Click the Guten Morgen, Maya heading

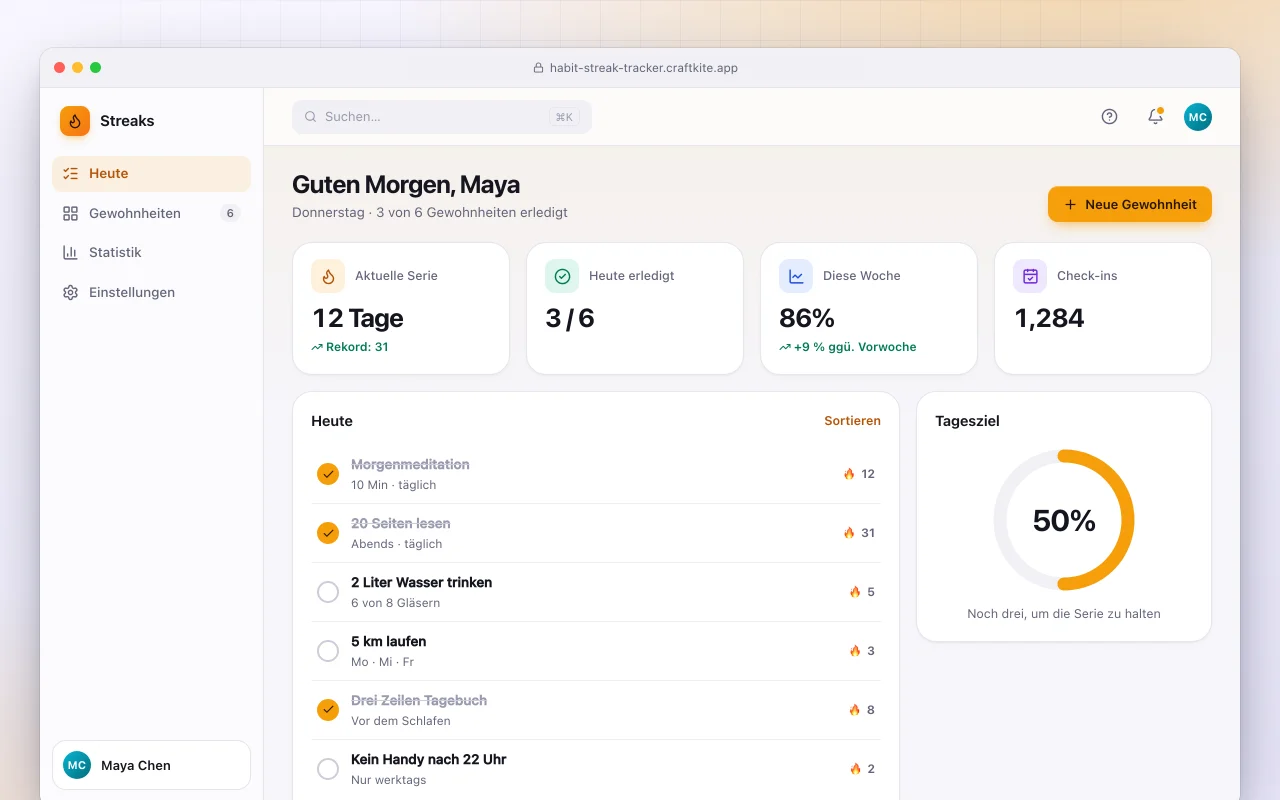[406, 185]
